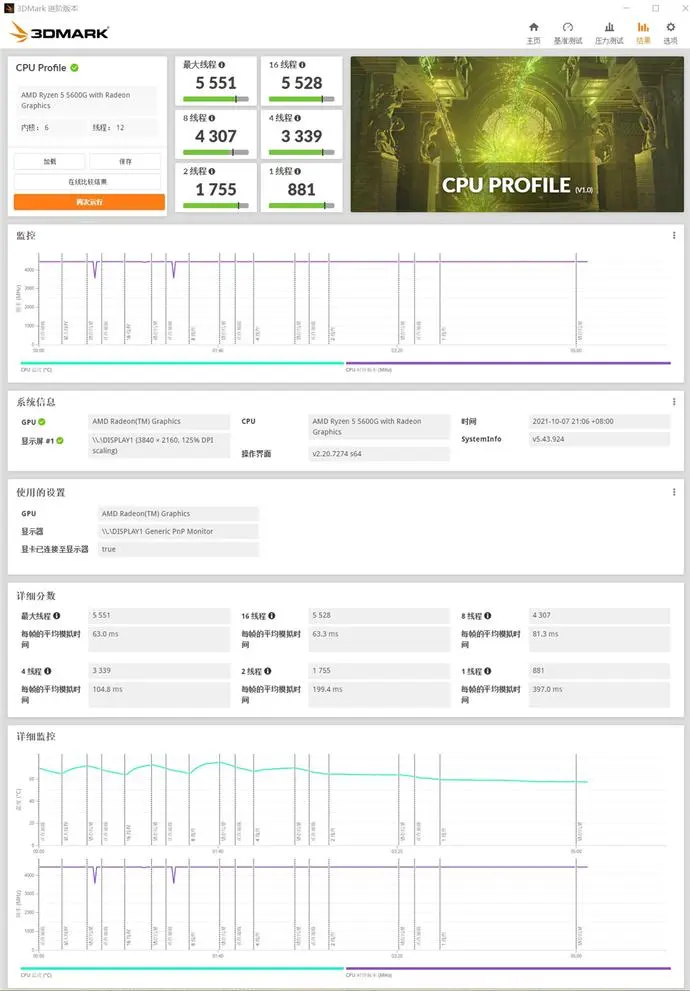Click info icon beside 16 线程 score card
This screenshot has width=690, height=991.
302,64
